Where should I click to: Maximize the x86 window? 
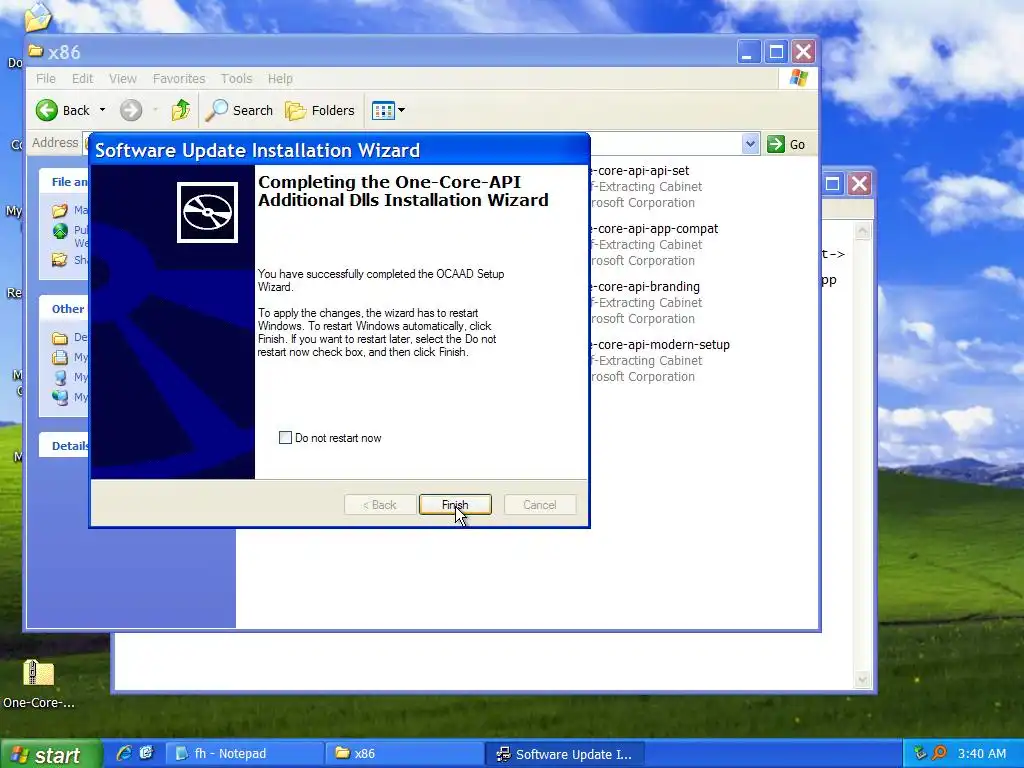click(776, 52)
